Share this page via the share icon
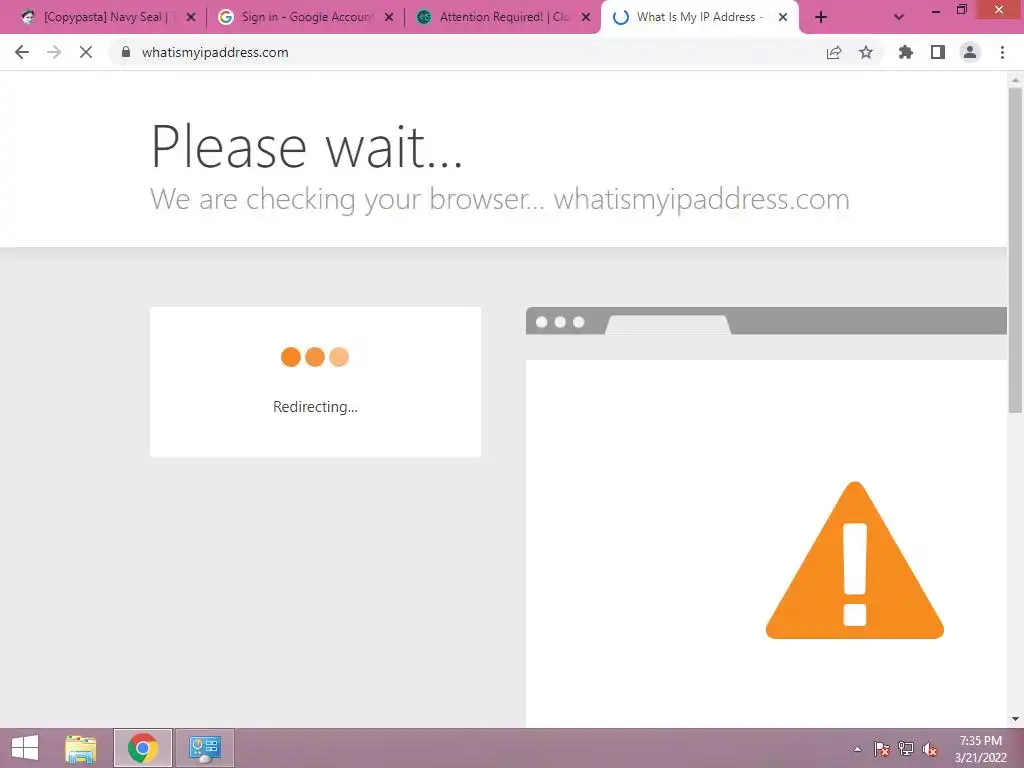The image size is (1024, 768). coord(834,52)
